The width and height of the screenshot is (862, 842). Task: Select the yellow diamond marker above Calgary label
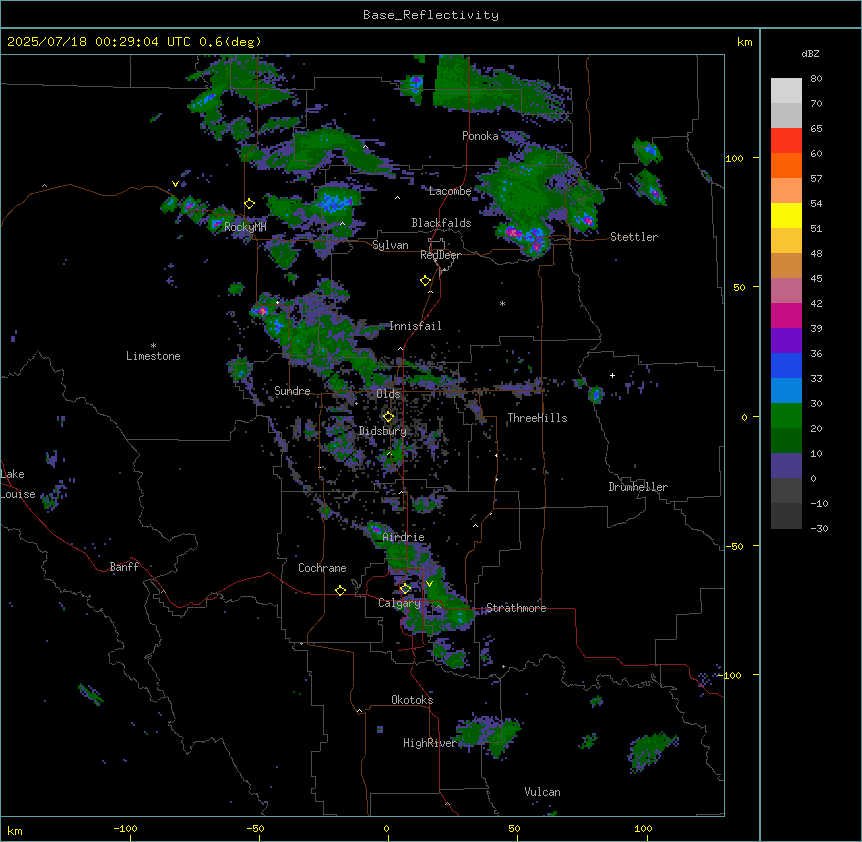tap(405, 589)
